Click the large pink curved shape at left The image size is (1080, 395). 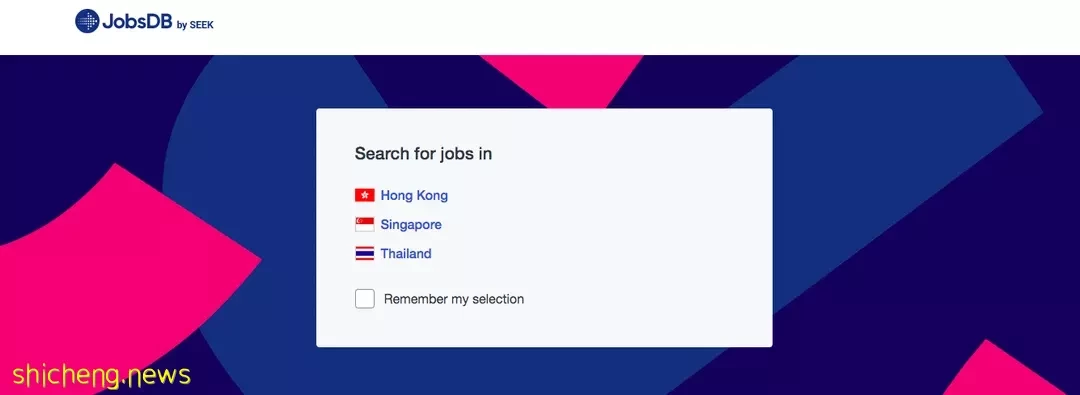(x=110, y=276)
